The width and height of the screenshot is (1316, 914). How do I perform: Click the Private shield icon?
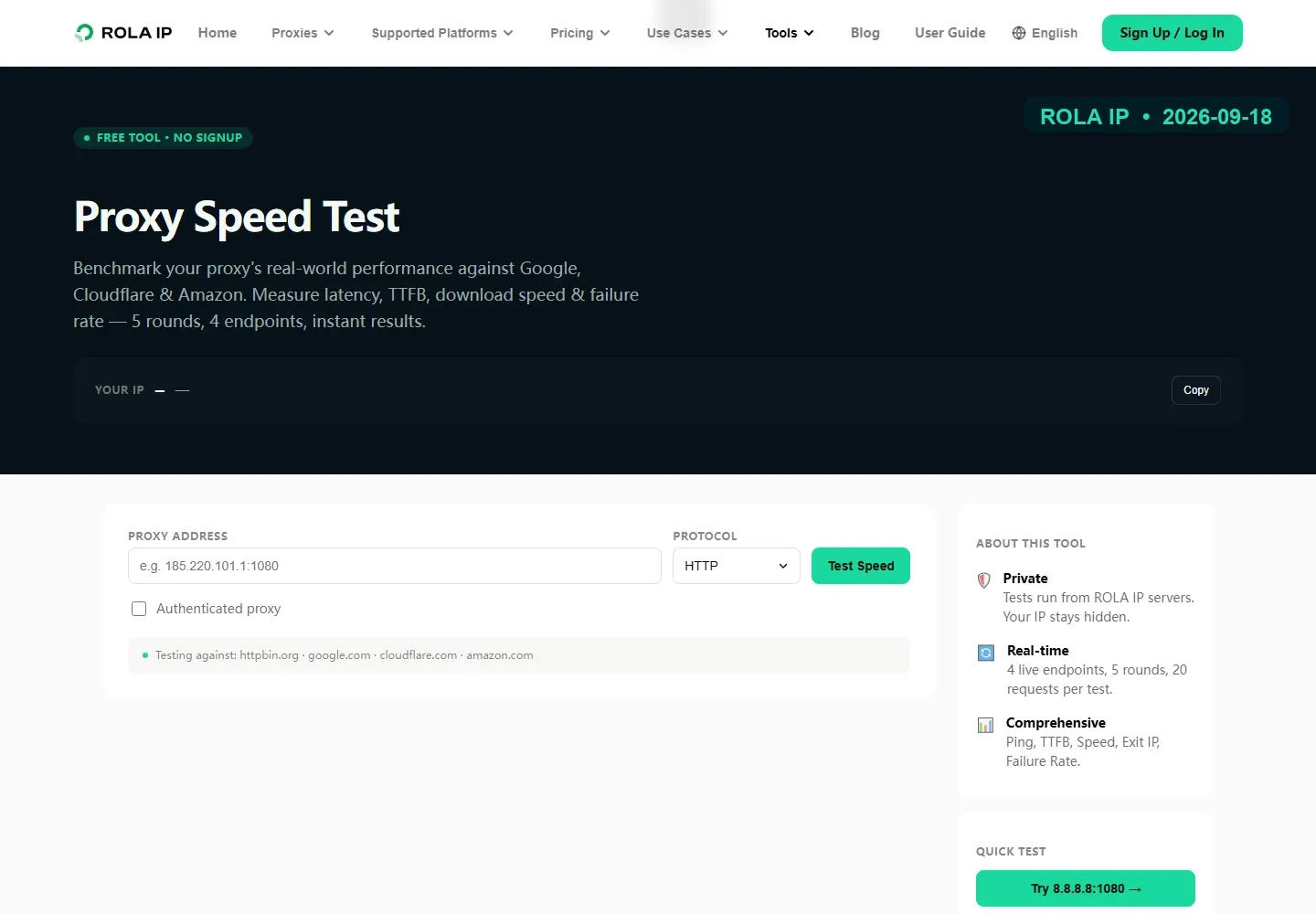tap(984, 579)
